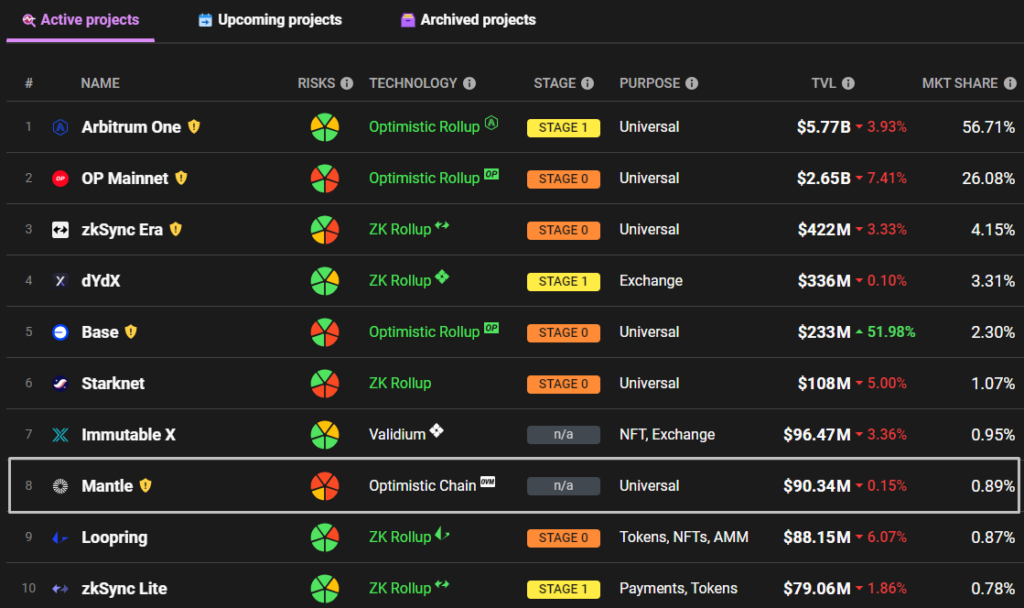
Task: Click the STAGE 1 badge for Arbitrum One
Action: [563, 128]
